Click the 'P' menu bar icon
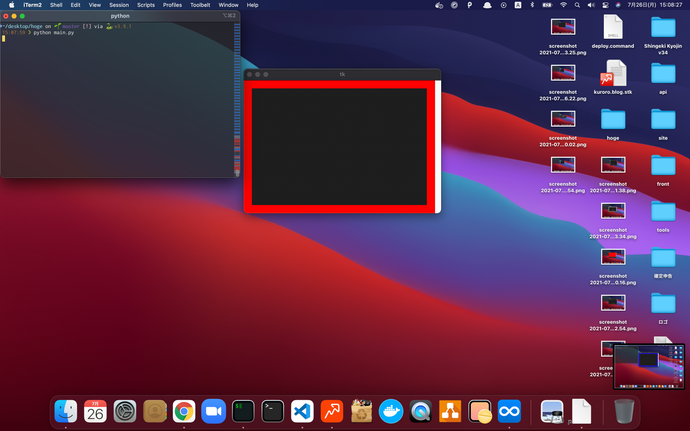Image resolution: width=690 pixels, height=431 pixels. [x=470, y=5]
